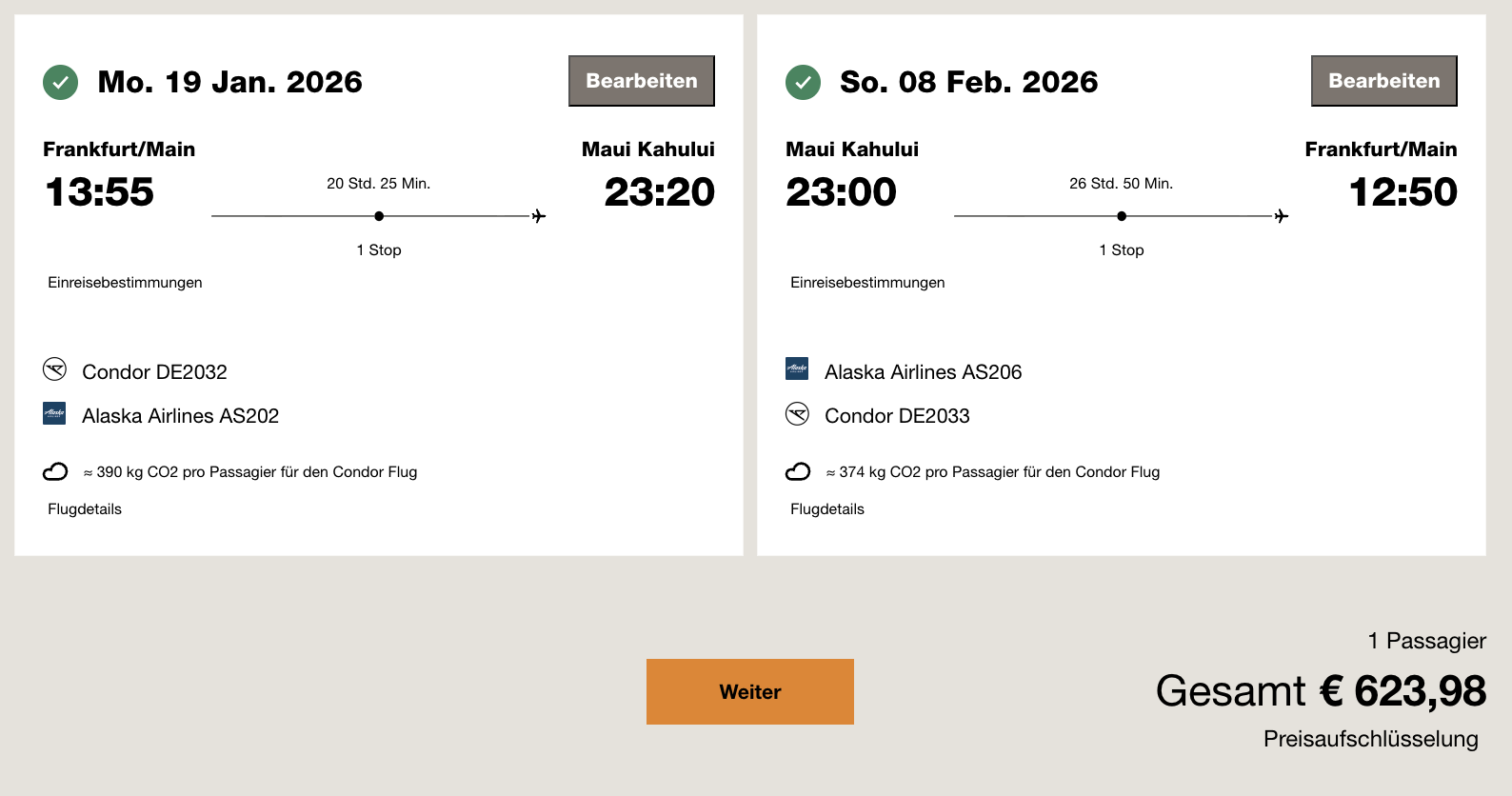Click green checkmark next to Mo. 19 Jan. 2026
Image resolution: width=1512 pixels, height=796 pixels.
60,82
